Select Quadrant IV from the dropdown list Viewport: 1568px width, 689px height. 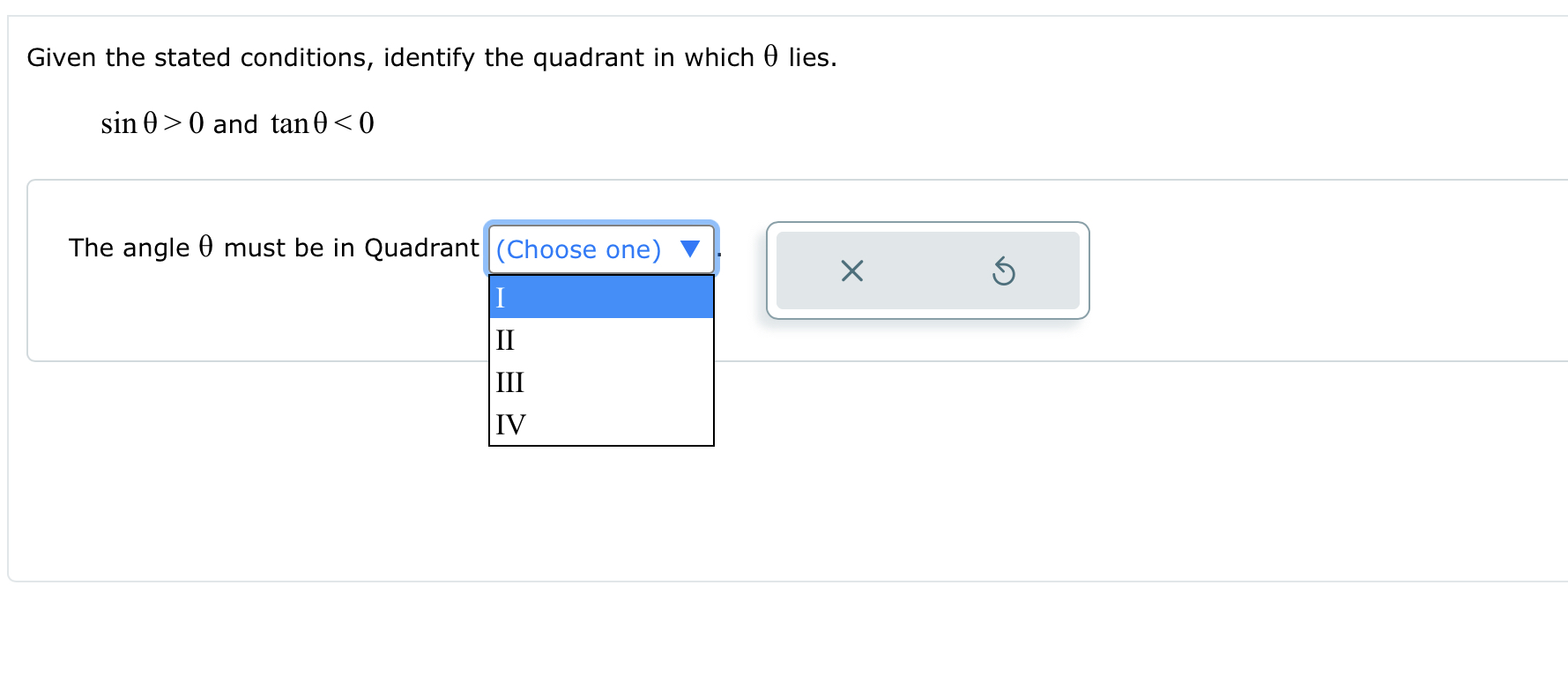(600, 424)
